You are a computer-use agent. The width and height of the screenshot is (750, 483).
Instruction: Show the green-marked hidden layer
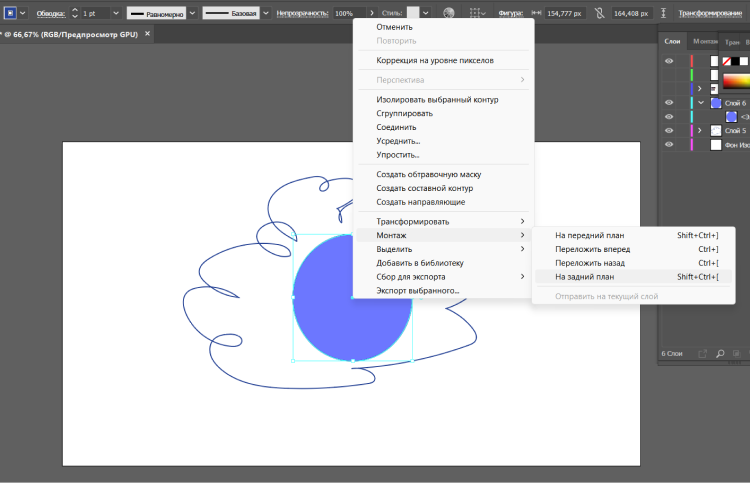[669, 75]
